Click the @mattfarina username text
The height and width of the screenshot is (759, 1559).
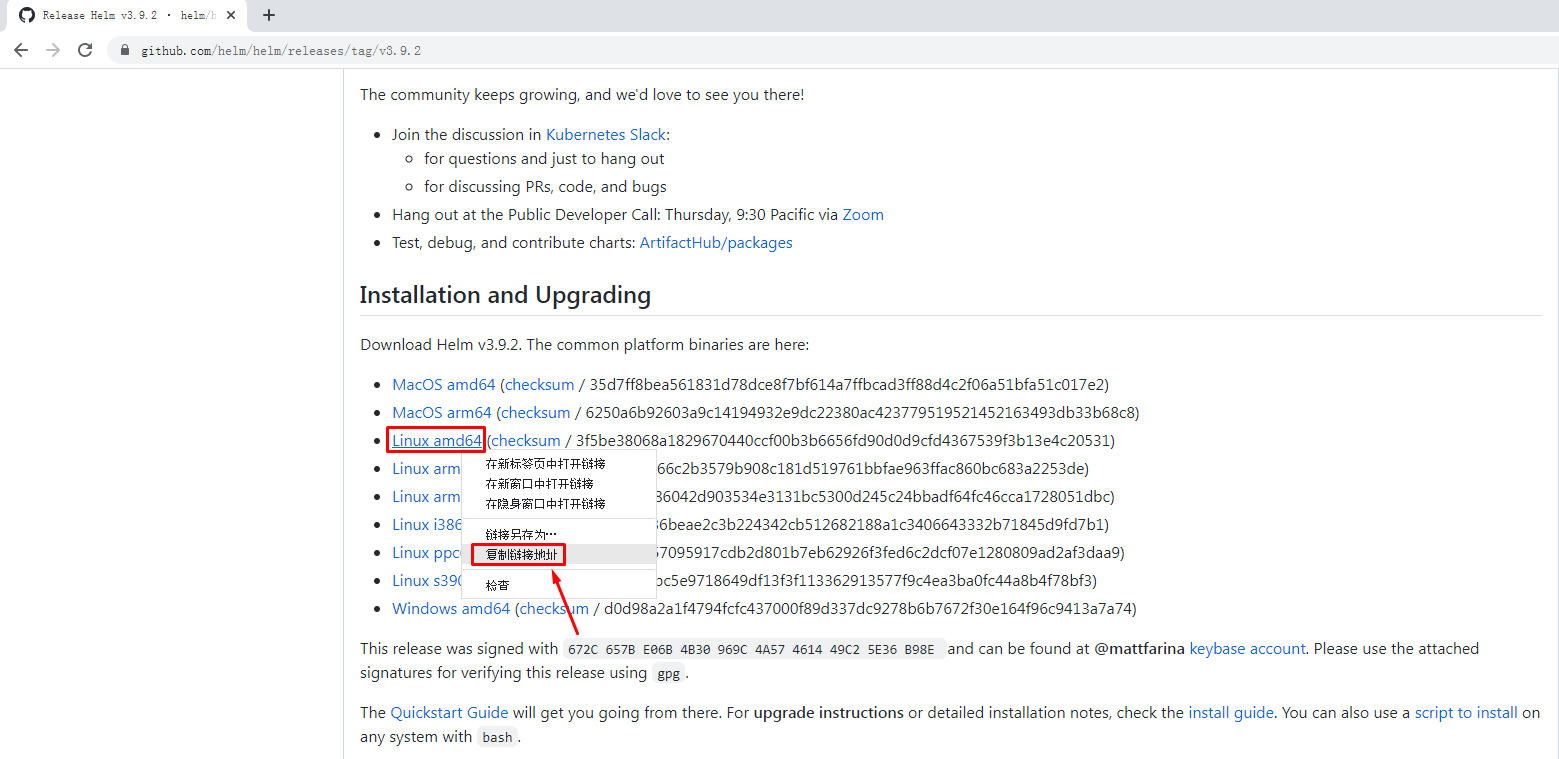[1140, 648]
